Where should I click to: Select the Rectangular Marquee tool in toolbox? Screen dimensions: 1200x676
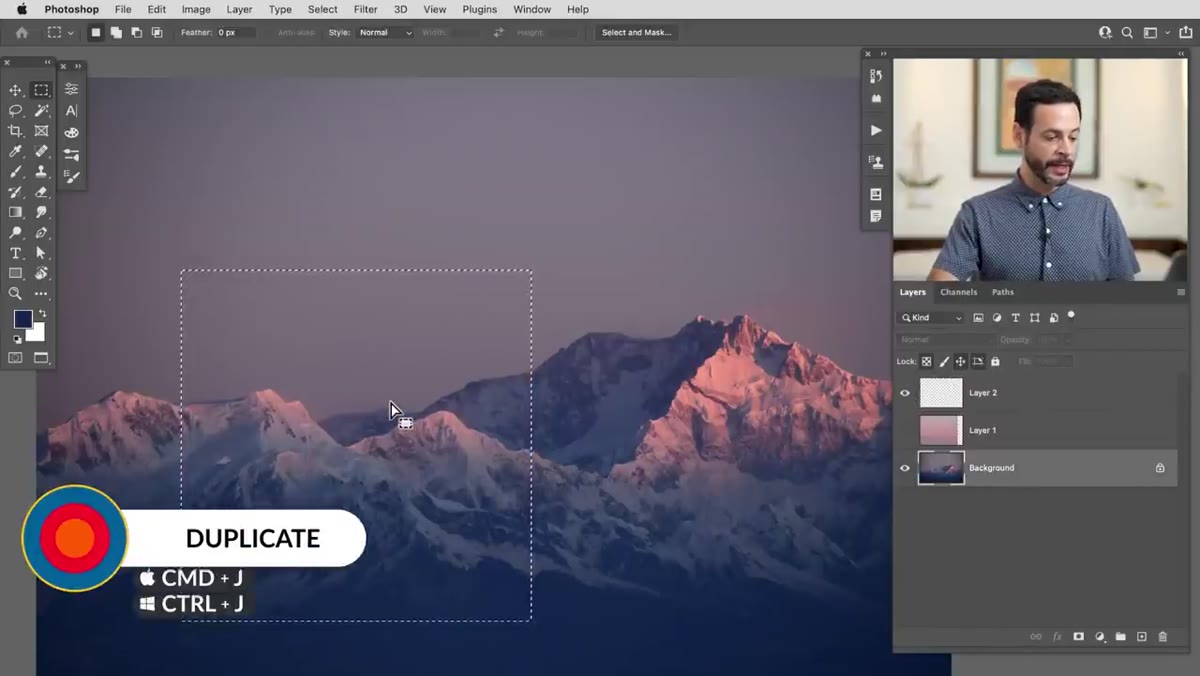(41, 90)
